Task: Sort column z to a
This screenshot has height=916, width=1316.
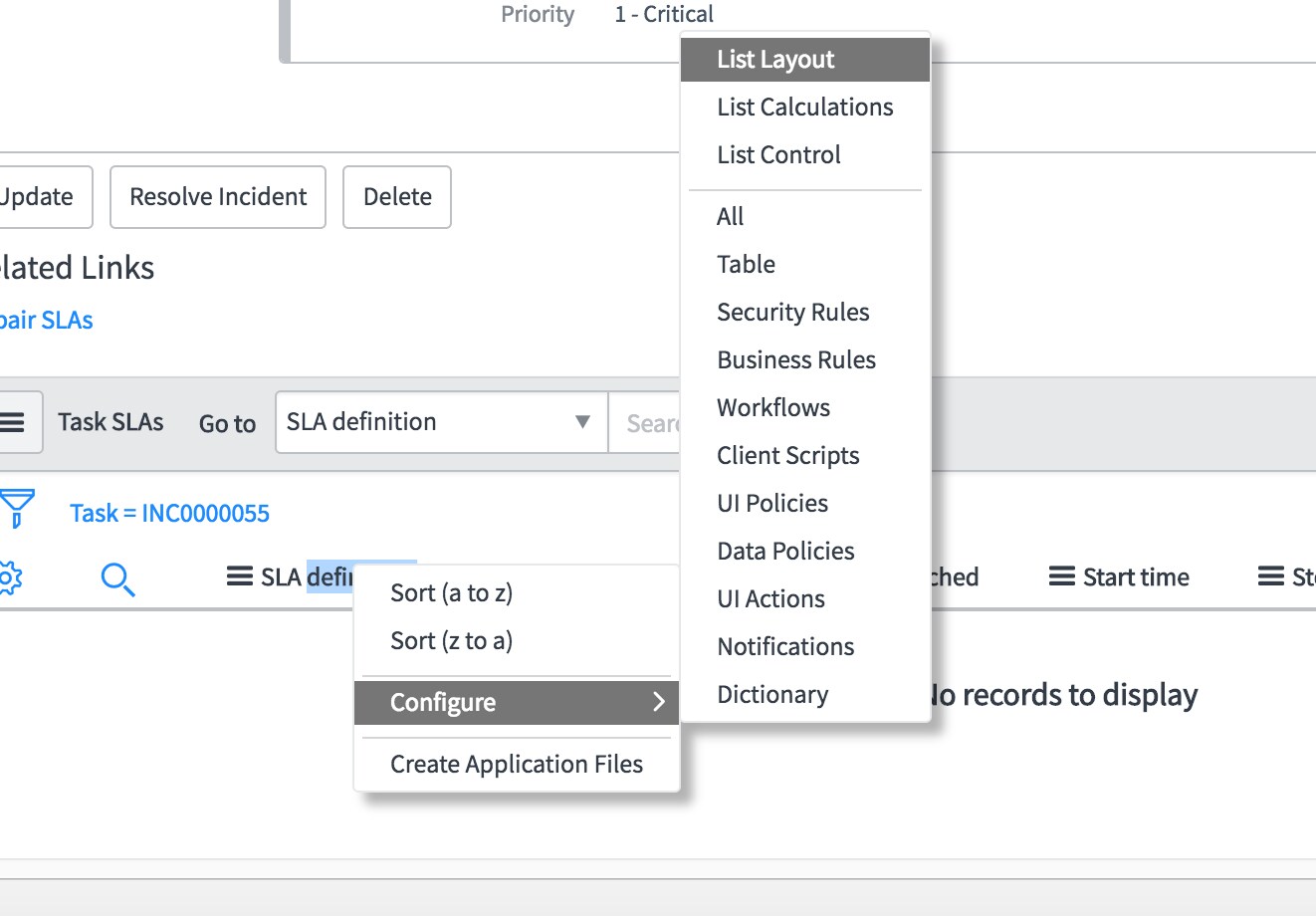Action: click(517, 640)
